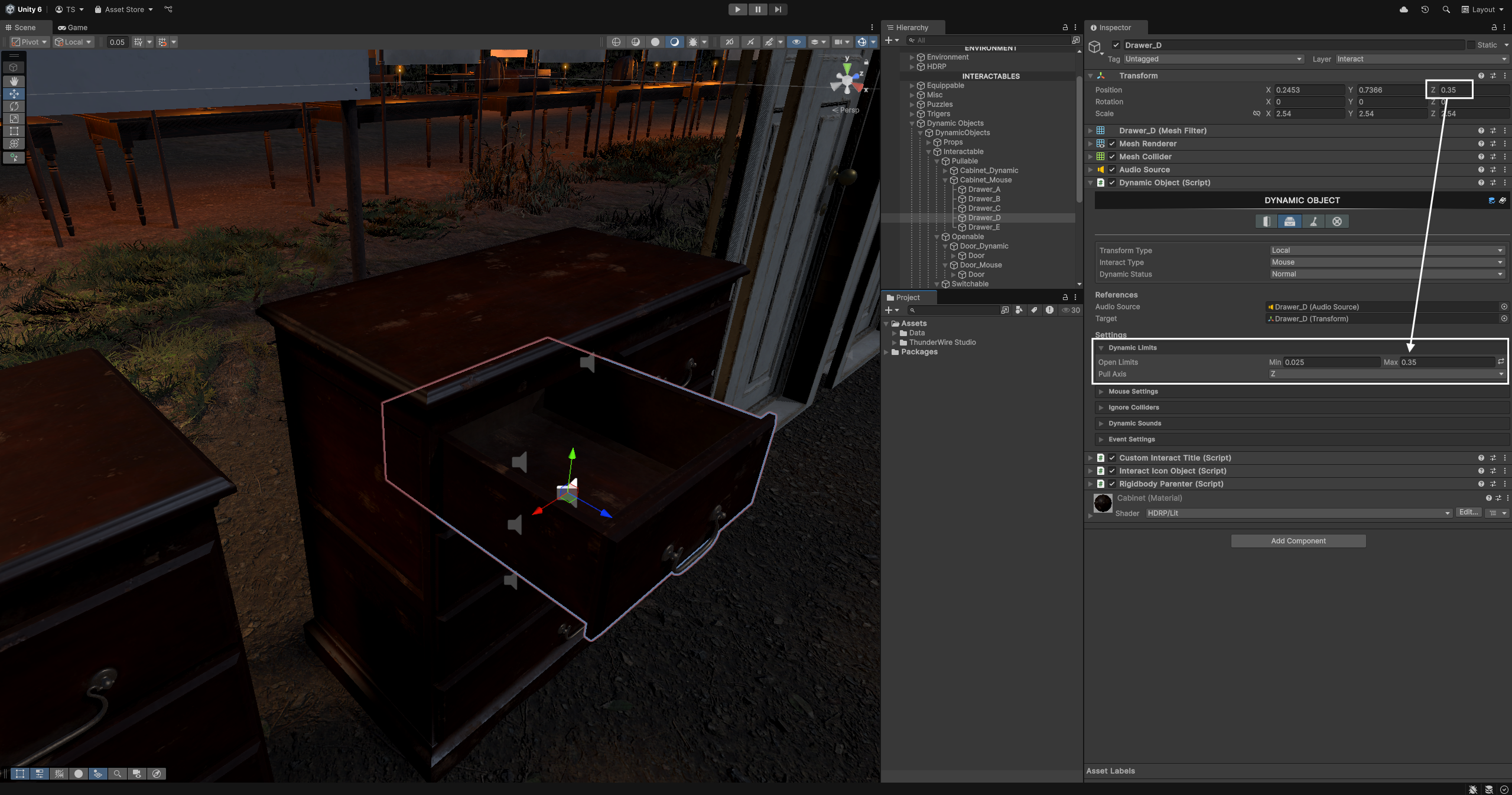Disable the Mesh Renderer component checkbox
This screenshot has width=1512, height=795.
click(x=1112, y=144)
